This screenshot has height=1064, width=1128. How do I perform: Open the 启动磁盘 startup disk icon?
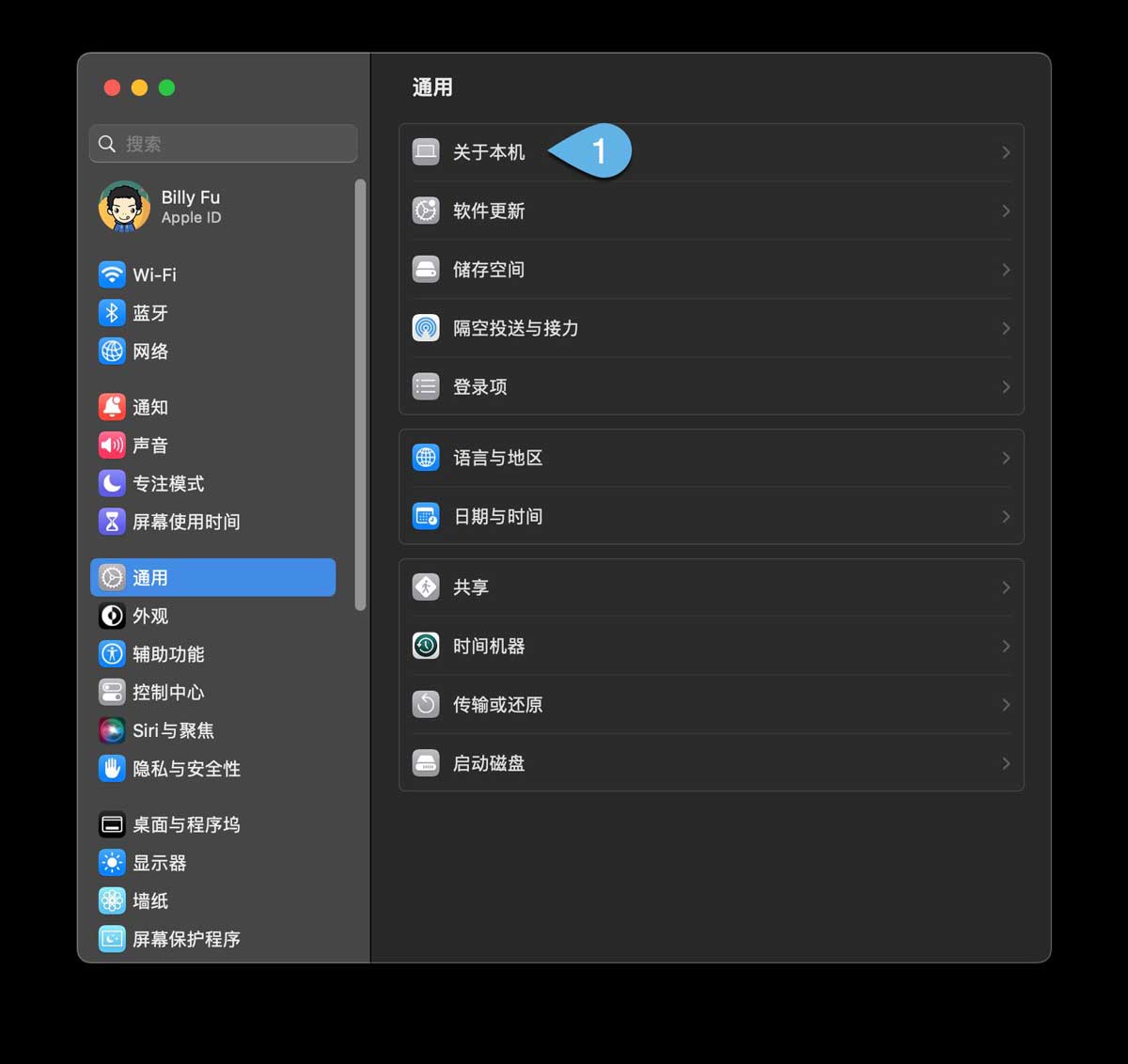tap(426, 763)
